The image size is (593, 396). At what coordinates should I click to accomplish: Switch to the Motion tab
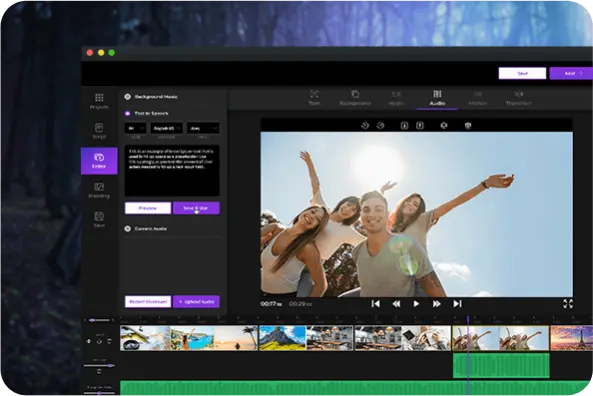(478, 98)
